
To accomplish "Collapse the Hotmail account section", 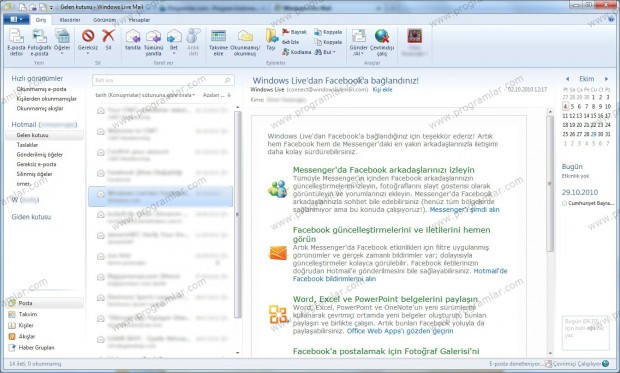I will point(44,124).
